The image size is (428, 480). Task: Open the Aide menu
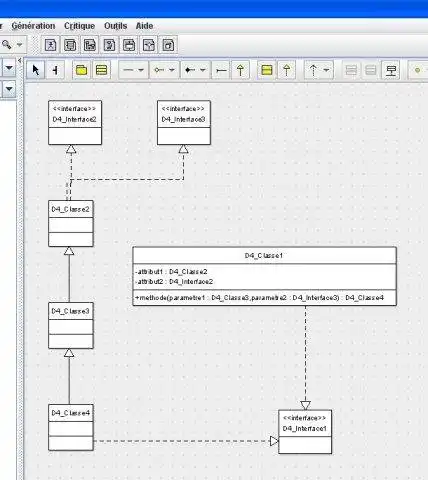[144, 26]
